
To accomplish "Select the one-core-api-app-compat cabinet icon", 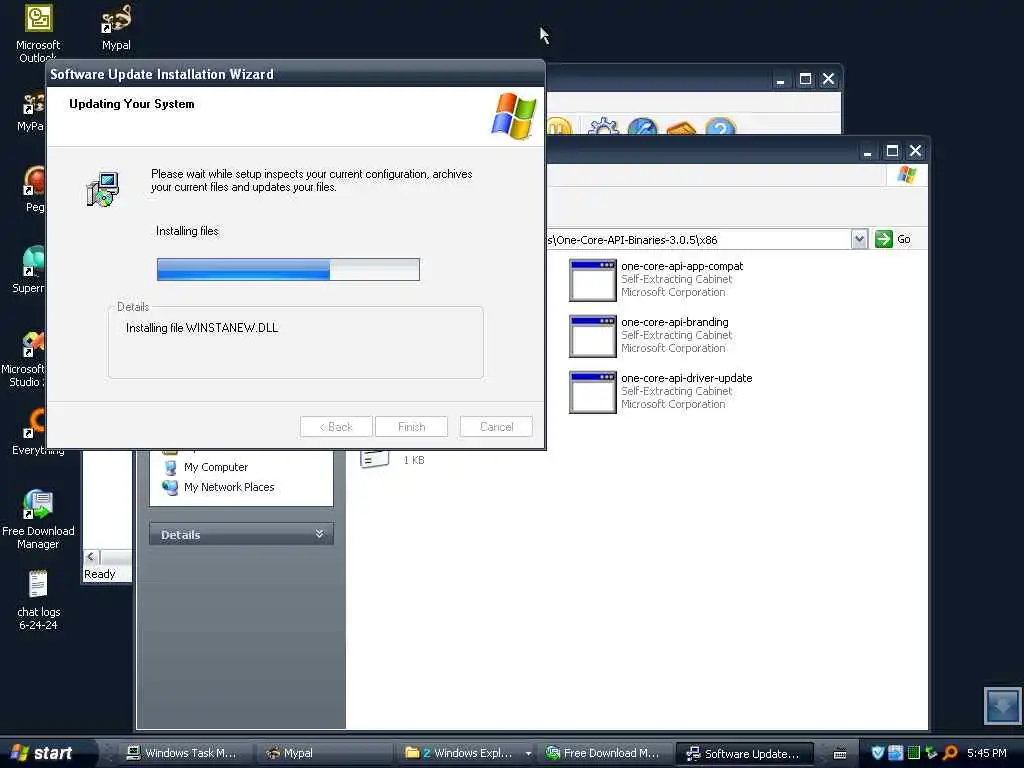I will point(592,280).
